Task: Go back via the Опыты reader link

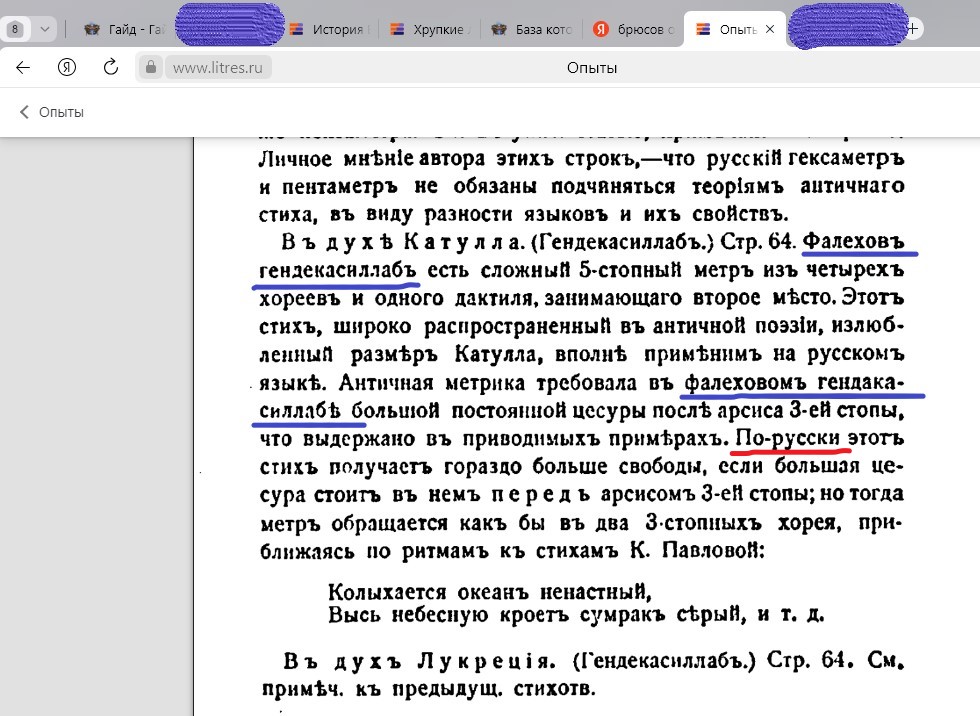Action: [x=60, y=112]
